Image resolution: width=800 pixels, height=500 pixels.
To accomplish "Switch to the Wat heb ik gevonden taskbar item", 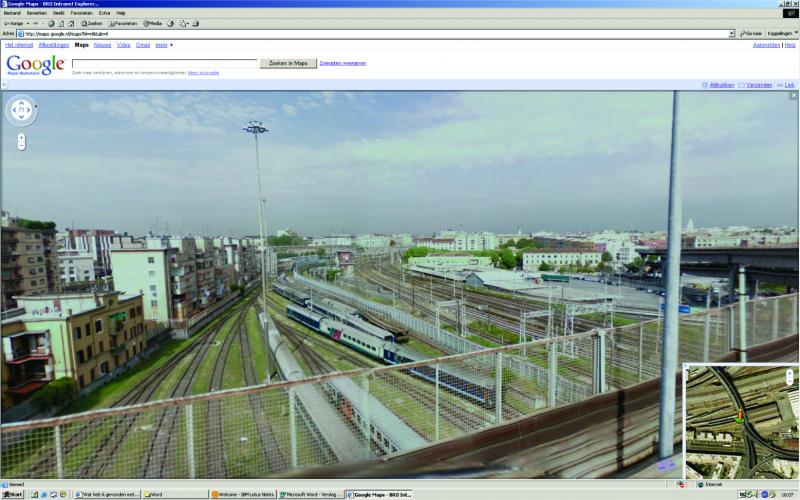I will pyautogui.click(x=107, y=494).
